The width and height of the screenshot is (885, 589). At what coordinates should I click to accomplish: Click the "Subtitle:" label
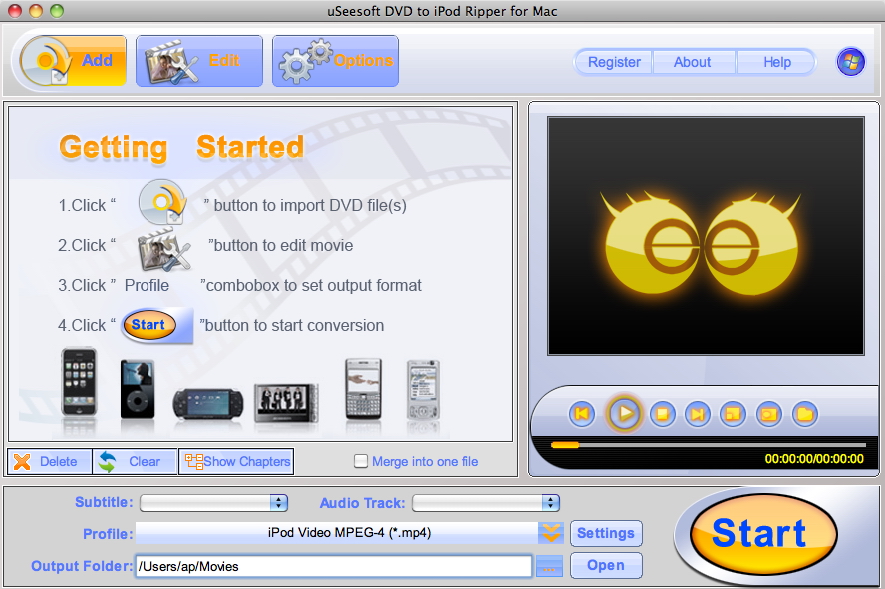[104, 502]
